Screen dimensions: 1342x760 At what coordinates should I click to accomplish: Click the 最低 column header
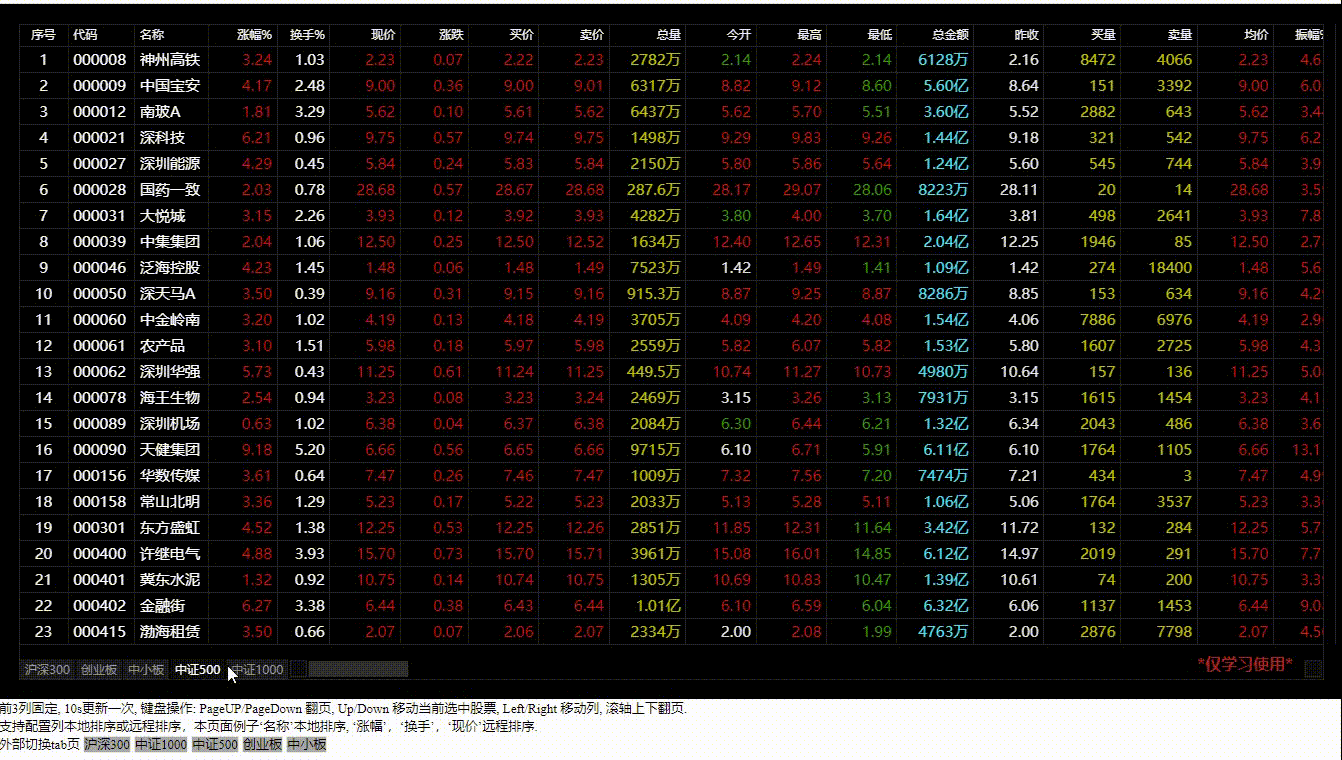coord(880,35)
